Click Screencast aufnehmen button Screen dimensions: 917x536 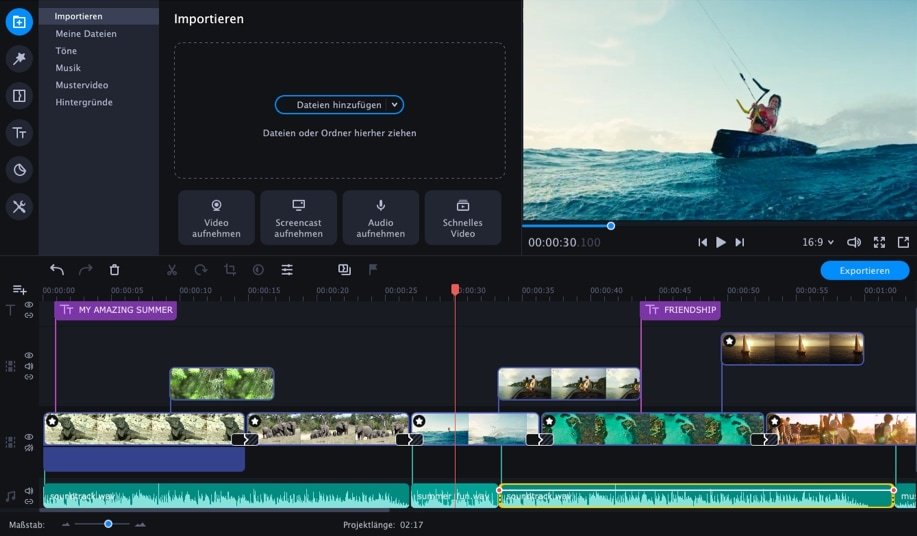coord(298,217)
